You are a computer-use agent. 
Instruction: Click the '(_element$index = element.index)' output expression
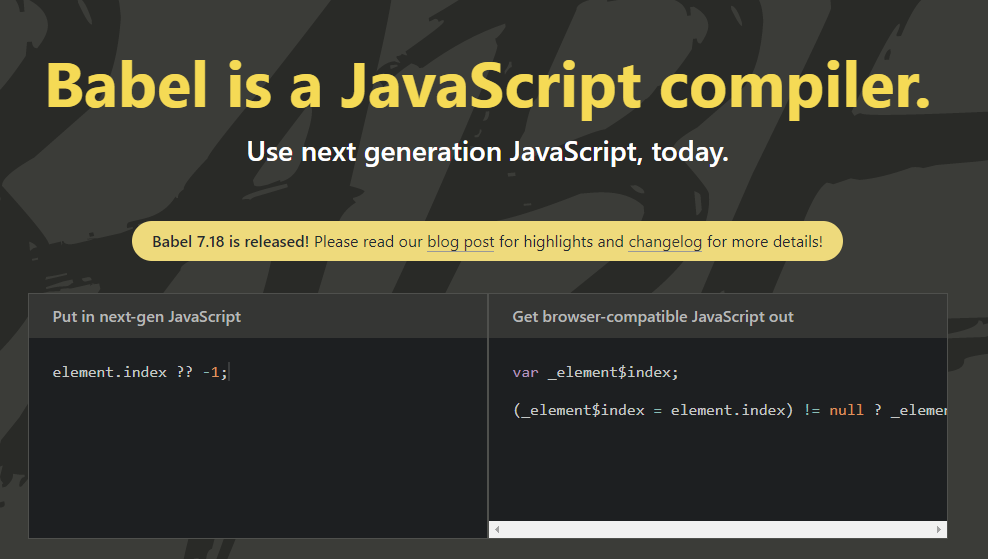653,410
